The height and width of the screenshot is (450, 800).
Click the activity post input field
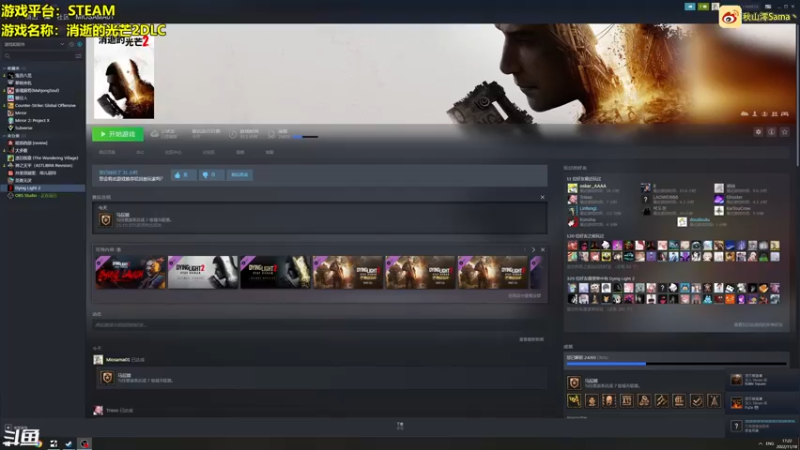[x=319, y=324]
